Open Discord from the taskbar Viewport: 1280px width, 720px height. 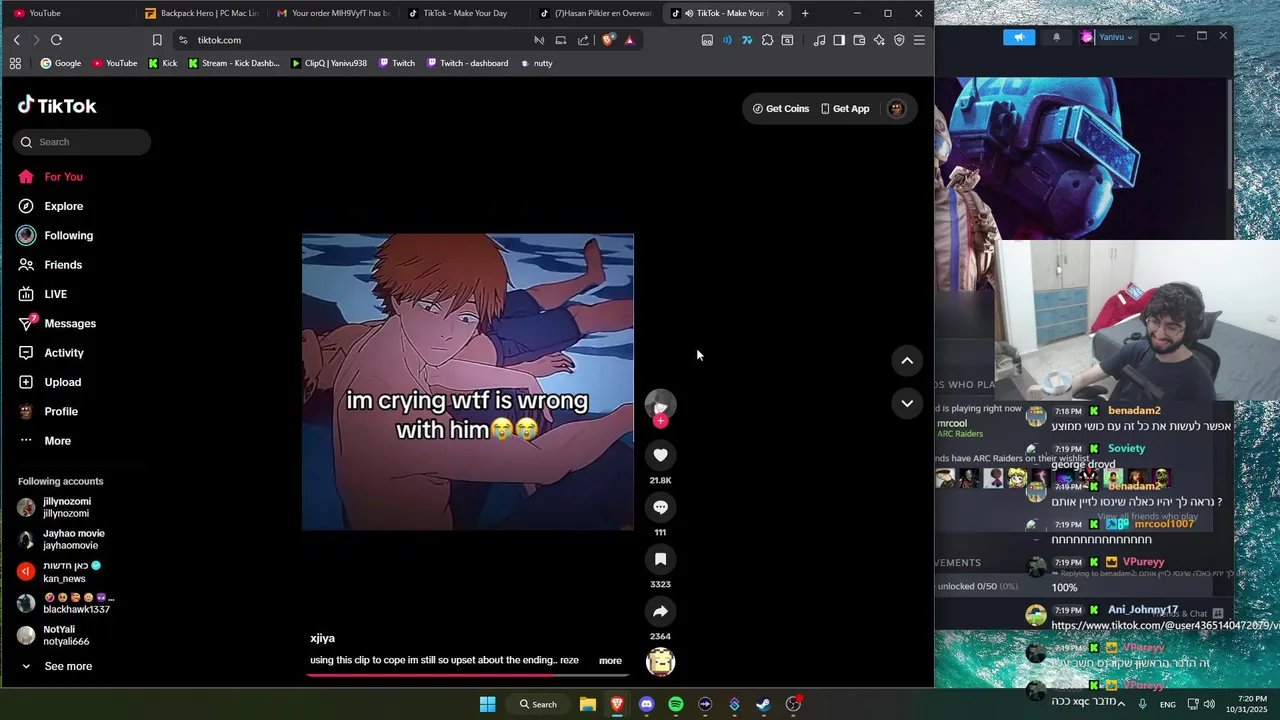[x=646, y=704]
